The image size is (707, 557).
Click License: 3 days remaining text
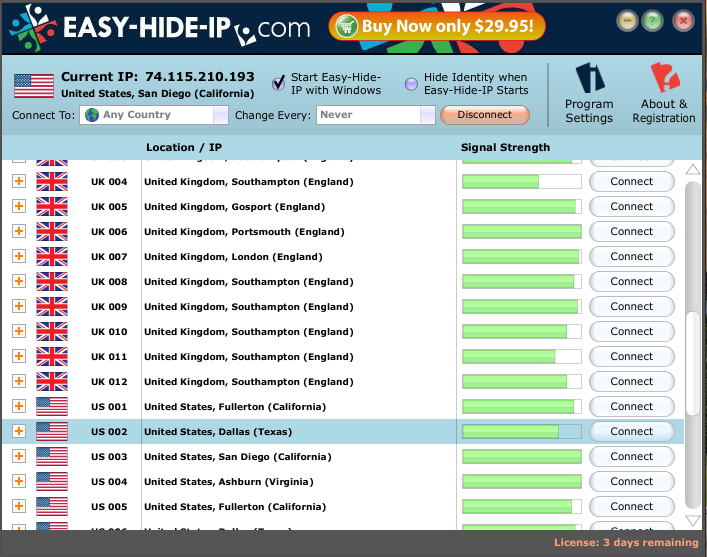[626, 542]
